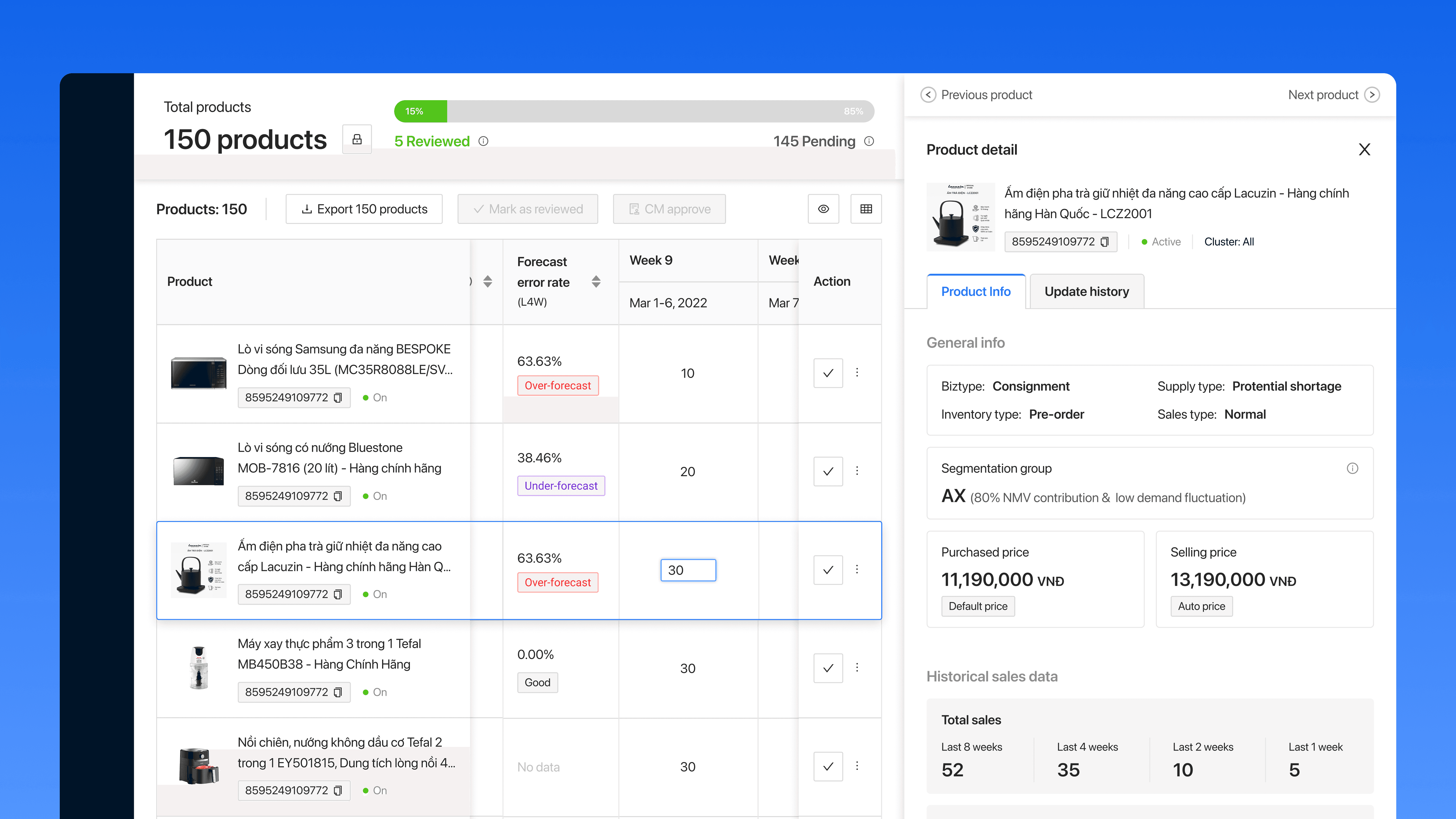
Task: Mark Tefal MB450B38 blender row as reviewed
Action: pos(828,668)
